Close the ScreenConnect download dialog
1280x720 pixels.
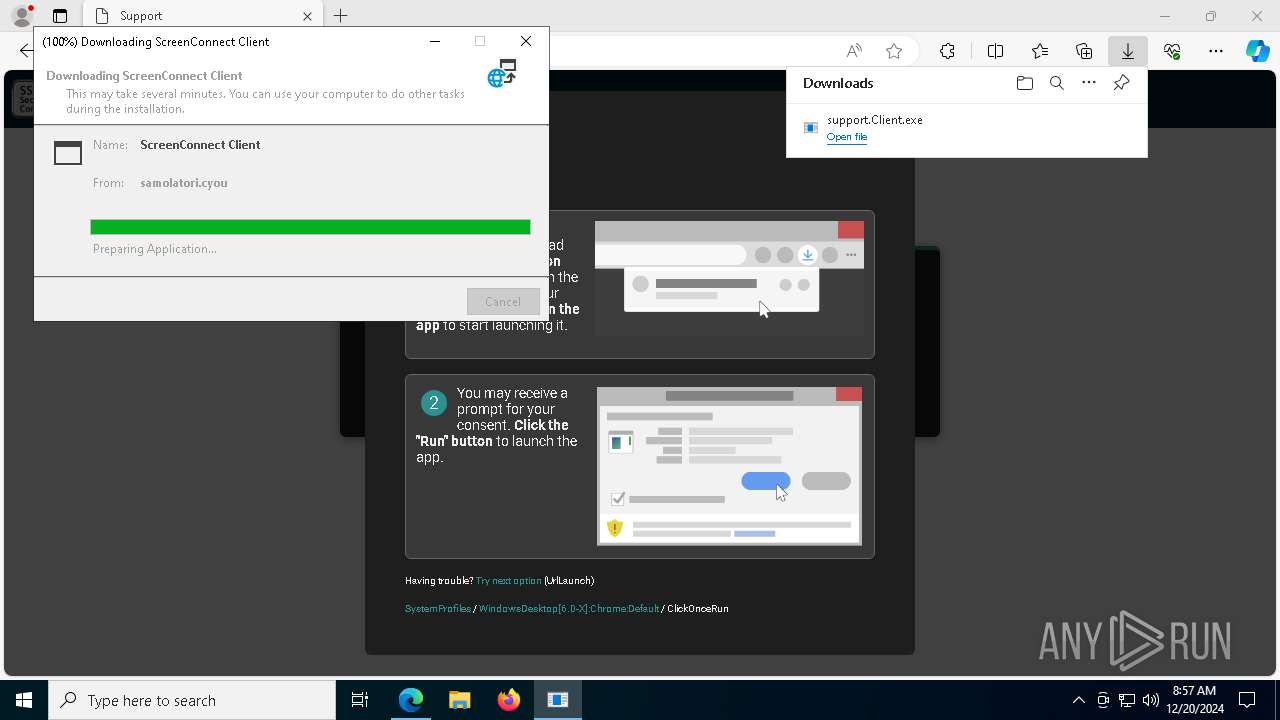coord(526,41)
